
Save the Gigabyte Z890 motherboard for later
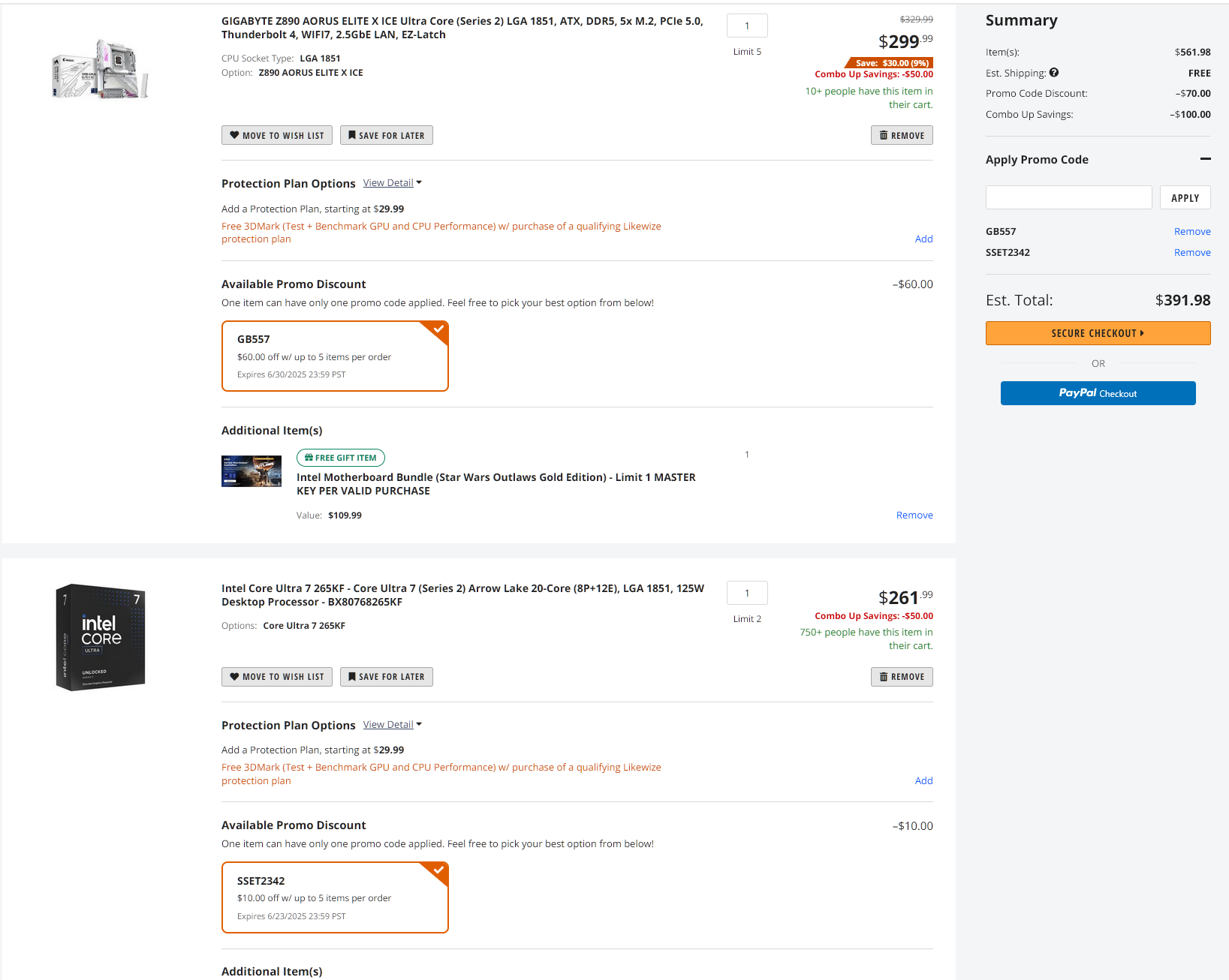[387, 135]
